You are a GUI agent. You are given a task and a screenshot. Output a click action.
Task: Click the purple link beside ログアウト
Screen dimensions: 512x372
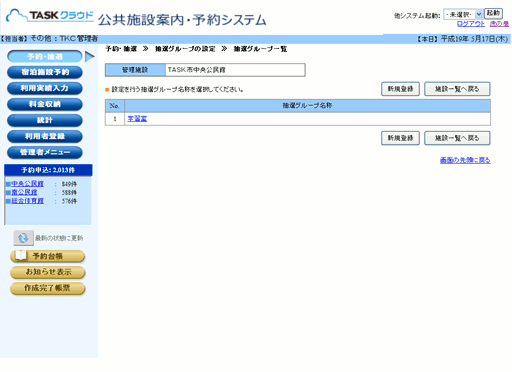coord(499,24)
